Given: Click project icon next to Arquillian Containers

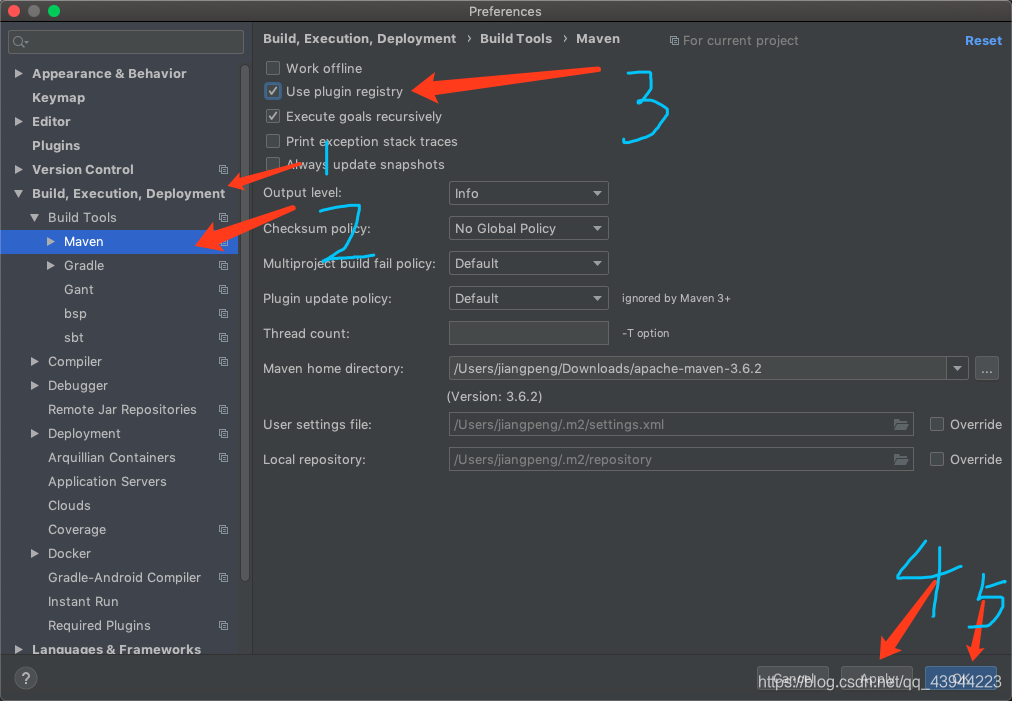Looking at the screenshot, I should [223, 457].
